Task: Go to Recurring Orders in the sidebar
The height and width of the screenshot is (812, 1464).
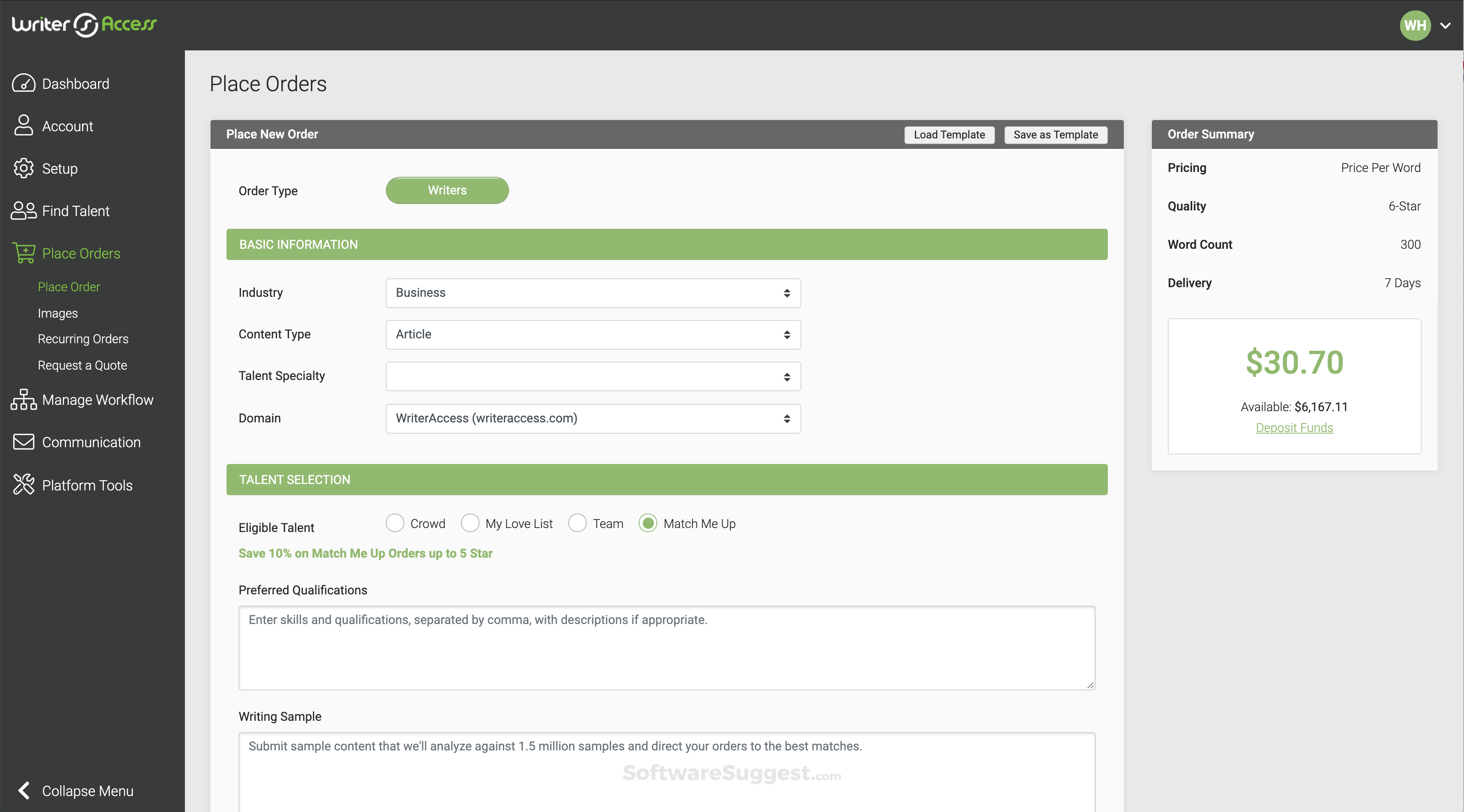Action: (x=83, y=338)
